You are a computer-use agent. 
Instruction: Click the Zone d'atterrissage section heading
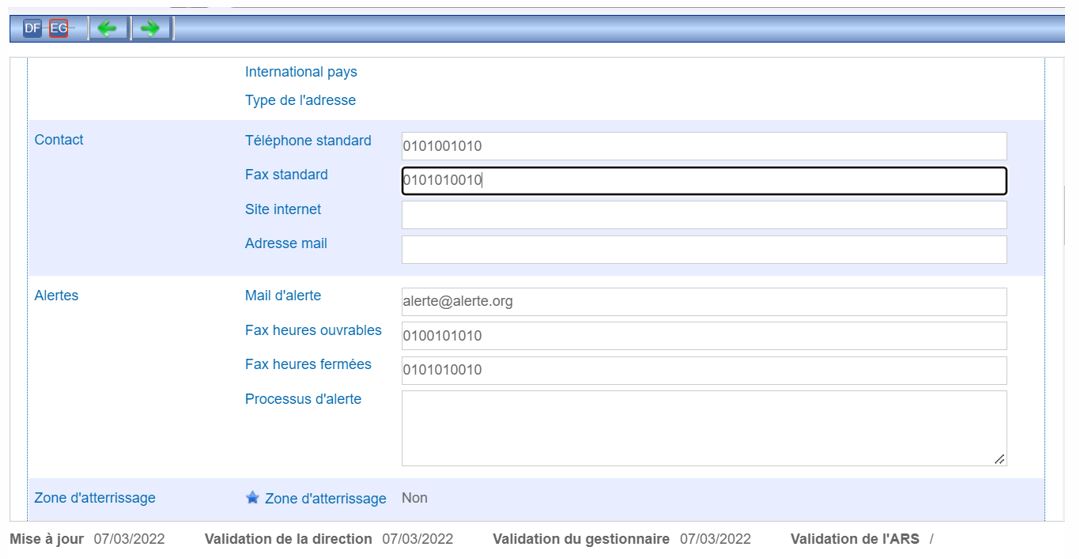(95, 497)
